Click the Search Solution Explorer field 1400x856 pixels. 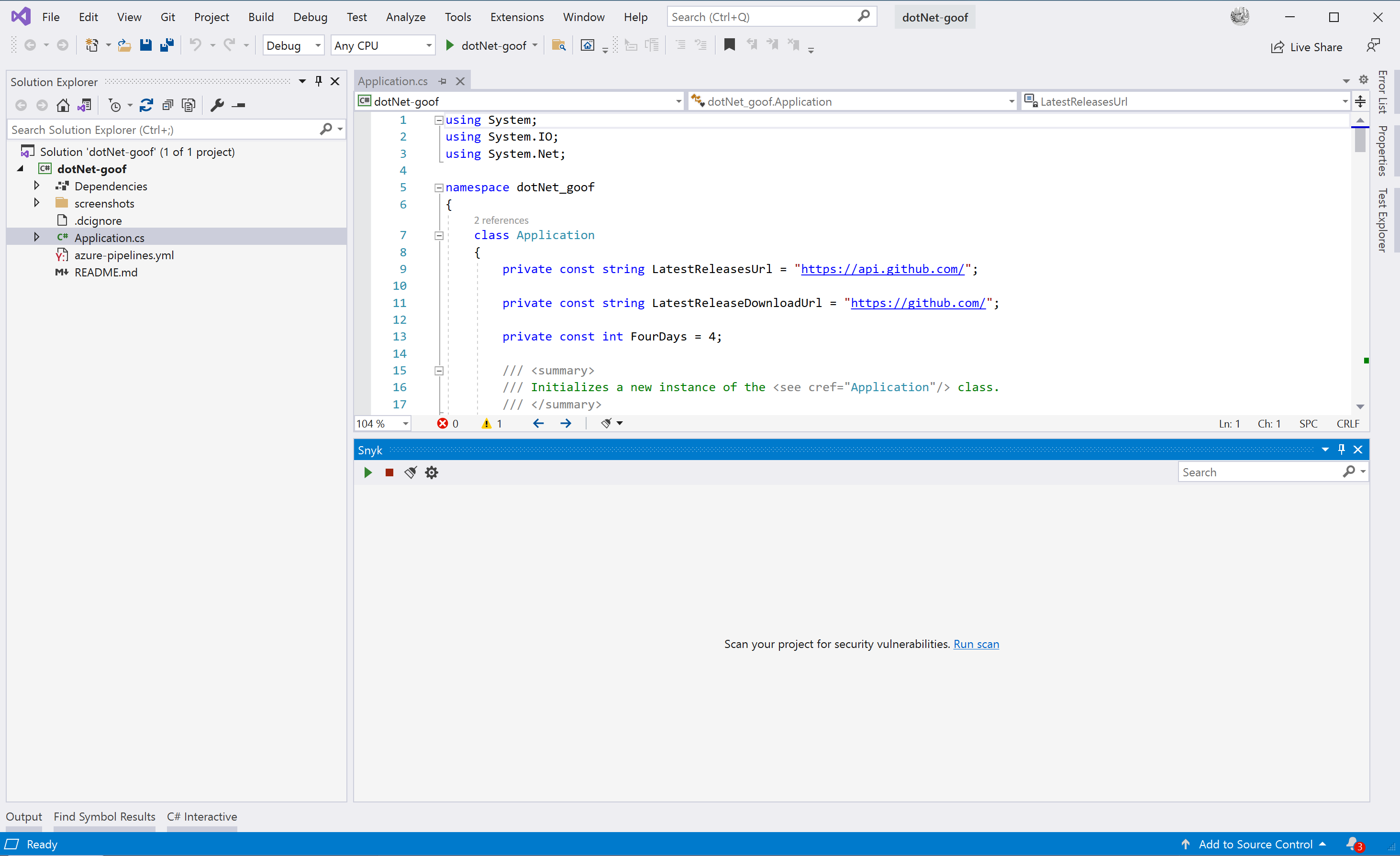(x=176, y=130)
